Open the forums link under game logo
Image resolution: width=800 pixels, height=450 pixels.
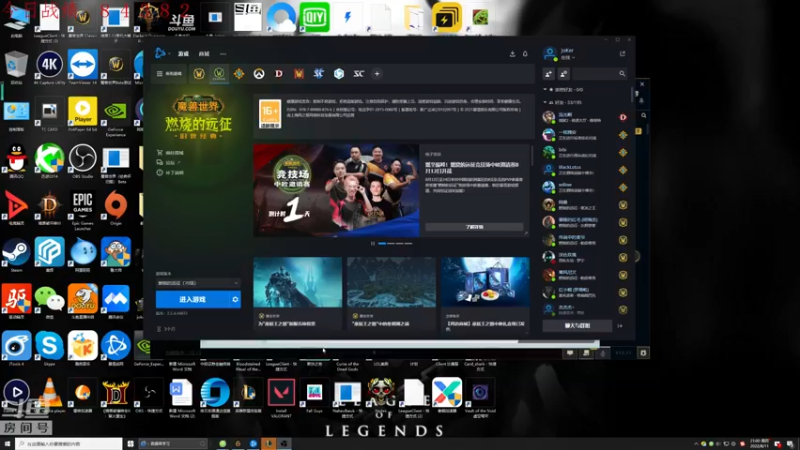tap(168, 162)
